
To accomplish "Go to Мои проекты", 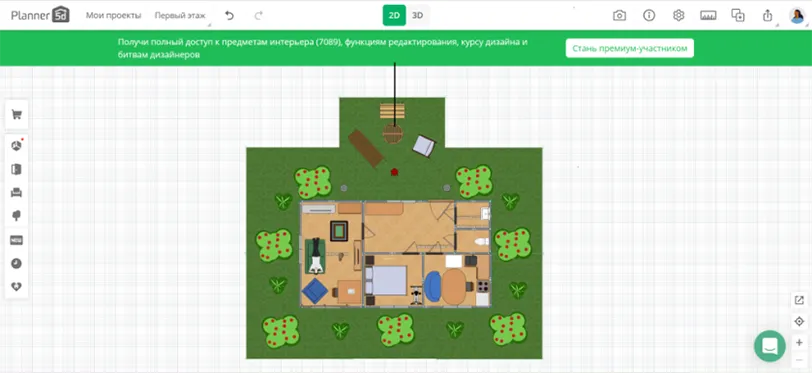I will [113, 16].
